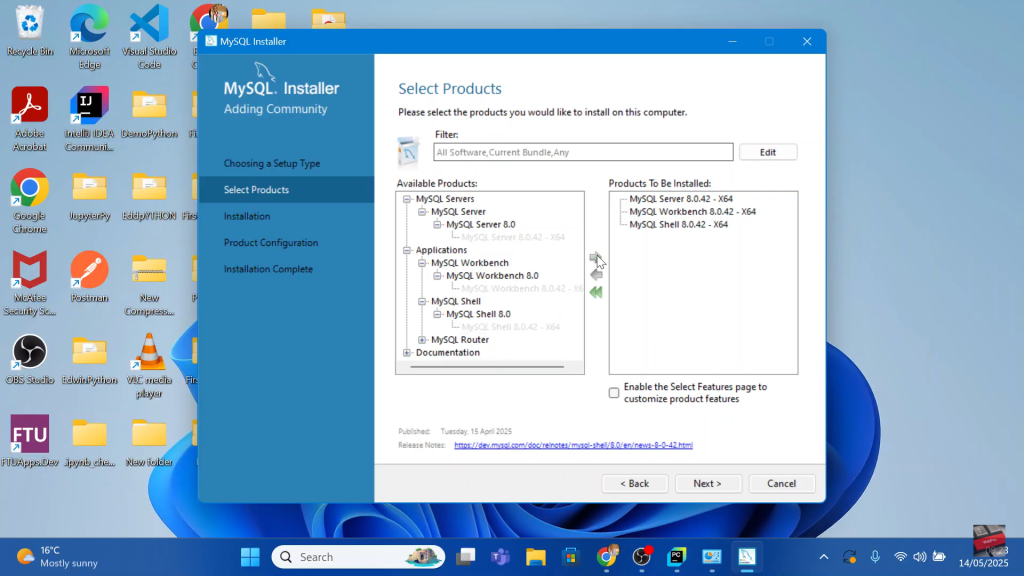Click the volume icon in the system tray
The width and height of the screenshot is (1024, 576).
[x=920, y=557]
